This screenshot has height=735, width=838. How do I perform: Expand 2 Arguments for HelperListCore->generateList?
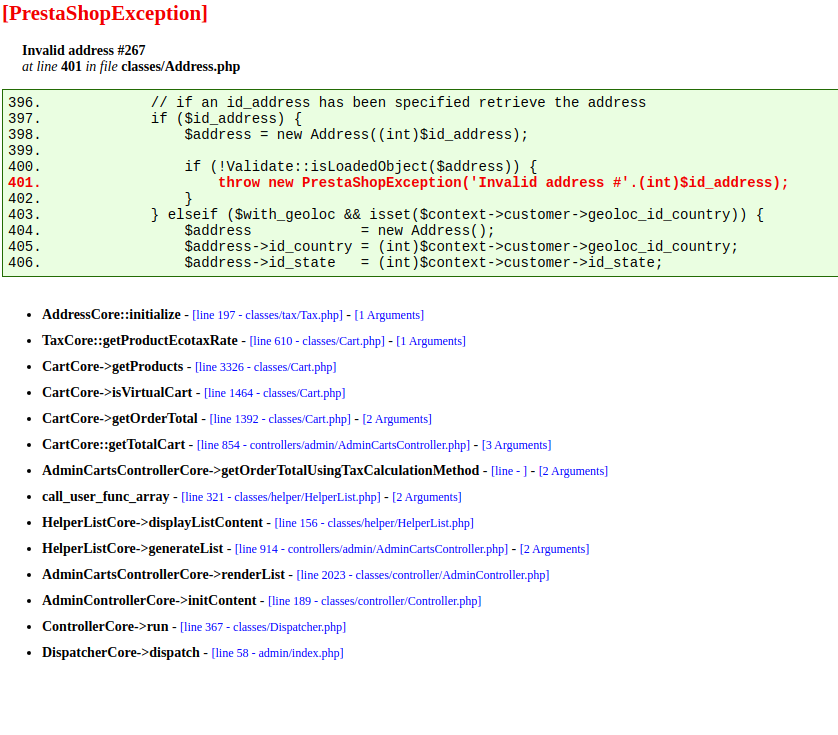pyautogui.click(x=555, y=550)
